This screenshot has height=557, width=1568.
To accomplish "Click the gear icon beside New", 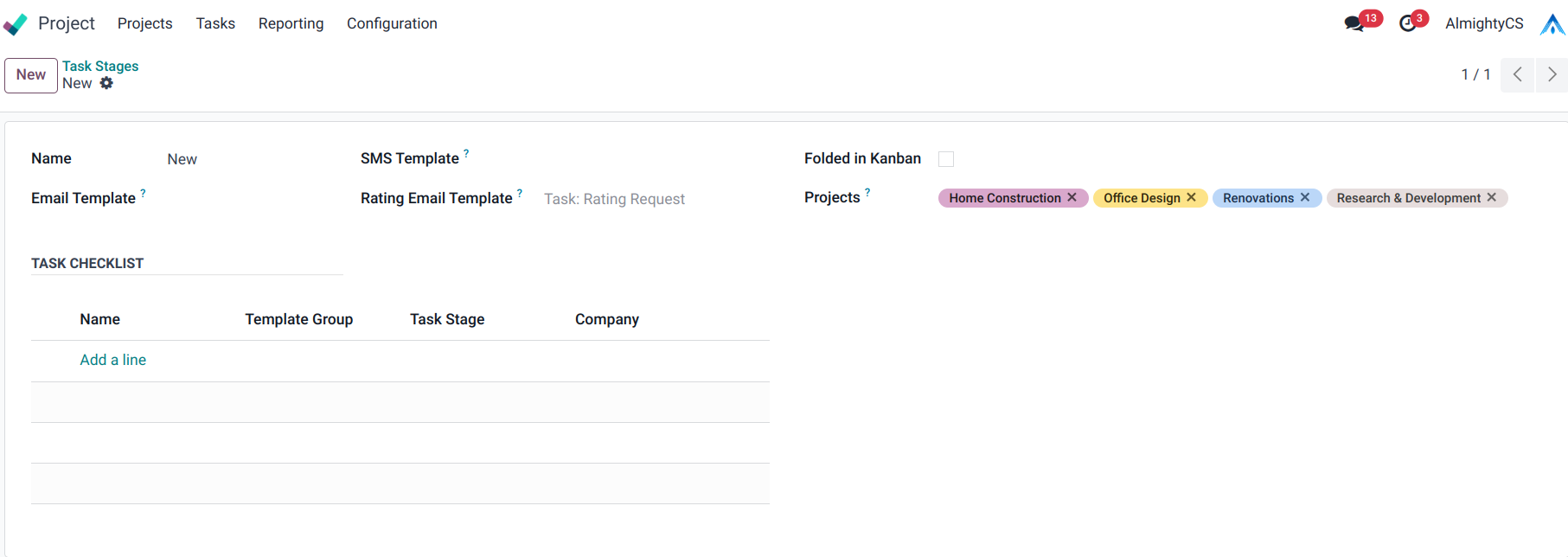I will coord(106,83).
